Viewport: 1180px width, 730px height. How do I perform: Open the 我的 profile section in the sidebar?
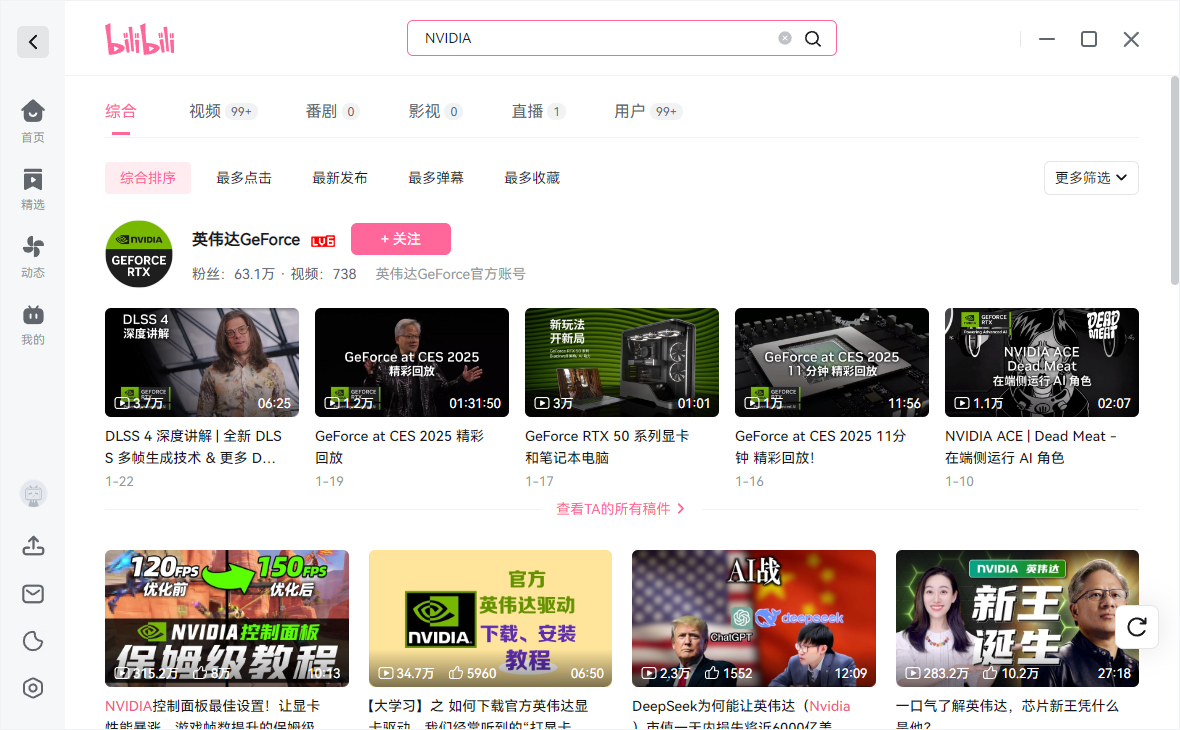click(32, 324)
